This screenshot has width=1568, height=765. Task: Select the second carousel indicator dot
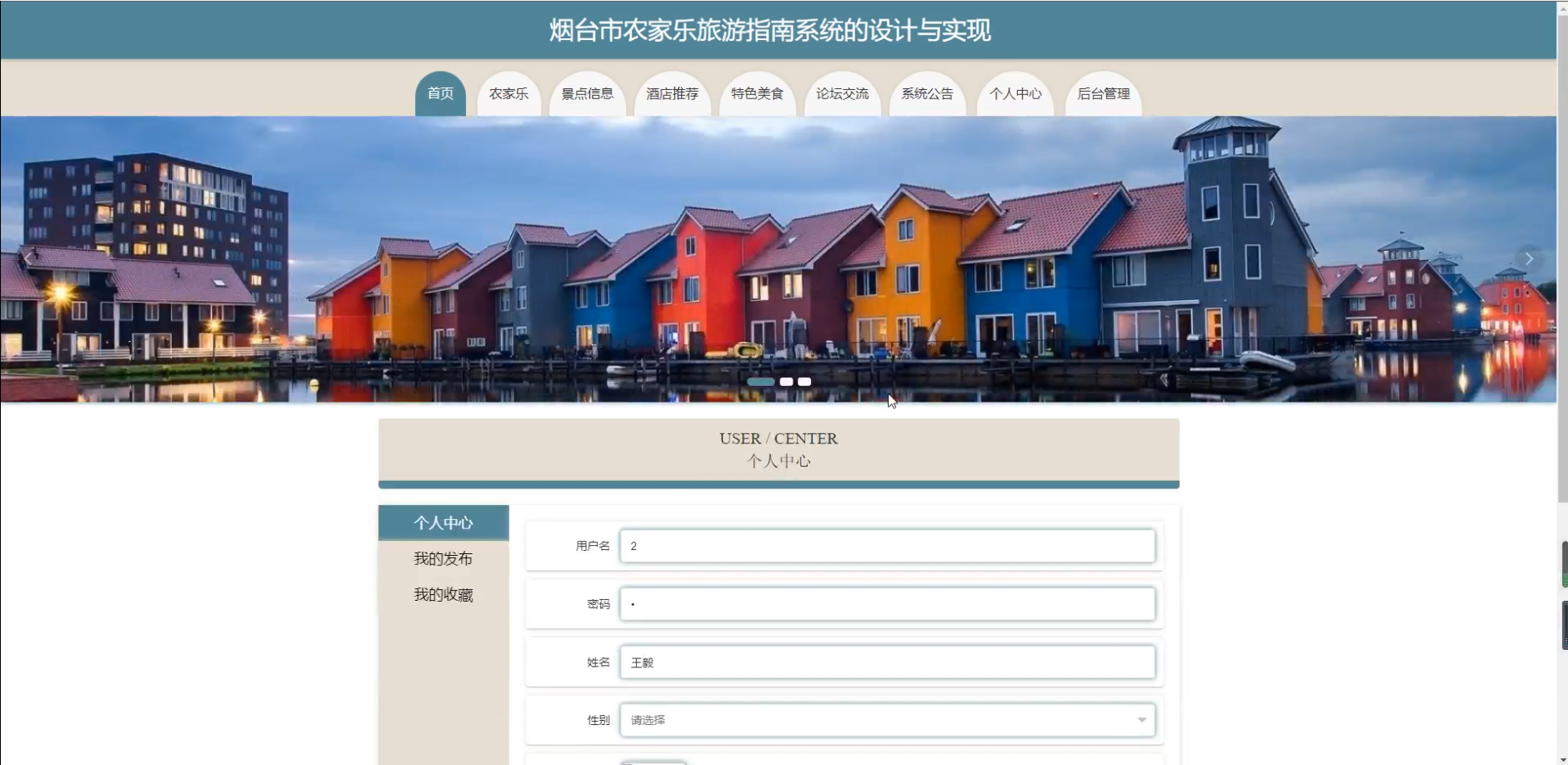[x=786, y=382]
